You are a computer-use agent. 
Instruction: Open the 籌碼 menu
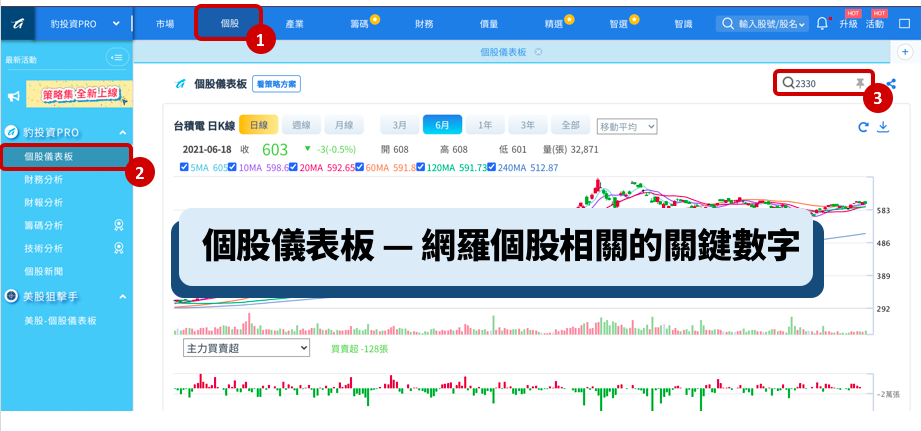tap(359, 24)
